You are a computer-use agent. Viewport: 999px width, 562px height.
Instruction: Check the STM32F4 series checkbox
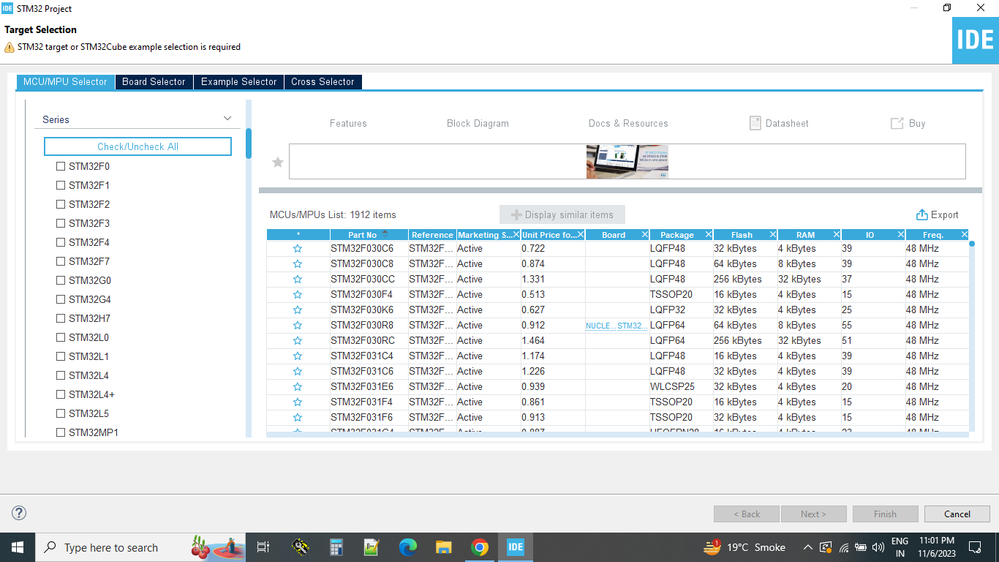61,242
